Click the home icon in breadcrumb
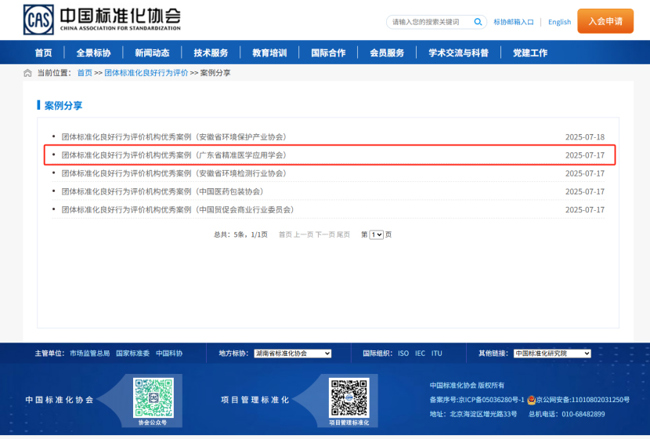 coord(27,73)
